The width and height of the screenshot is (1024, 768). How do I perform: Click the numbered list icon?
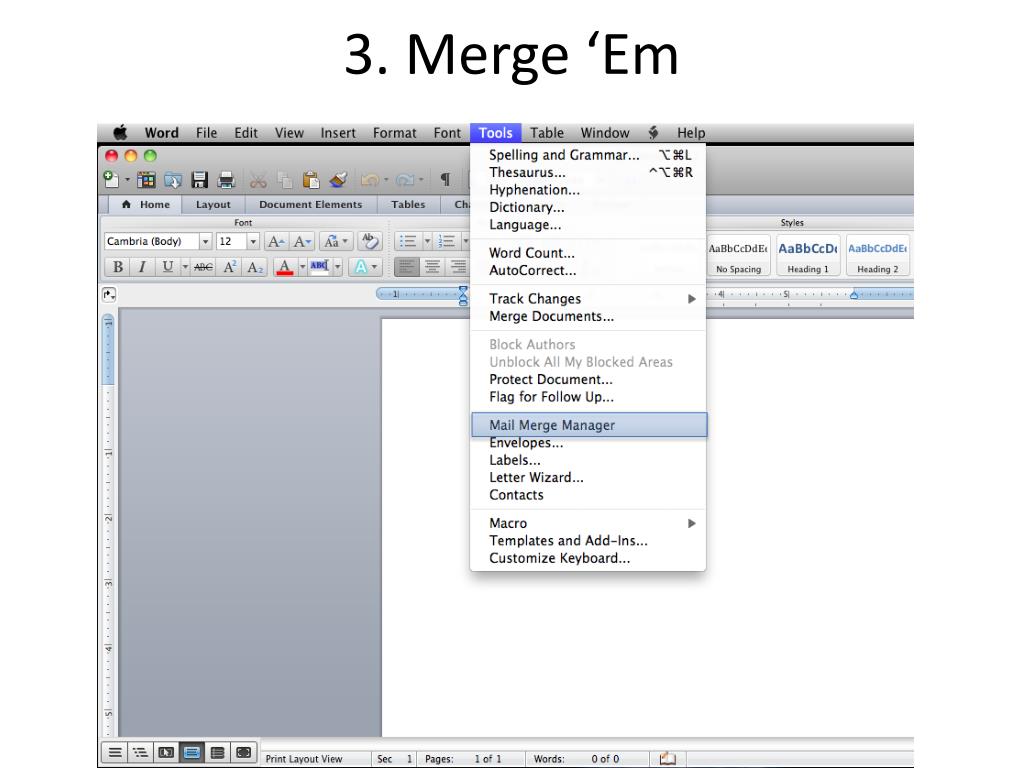447,242
